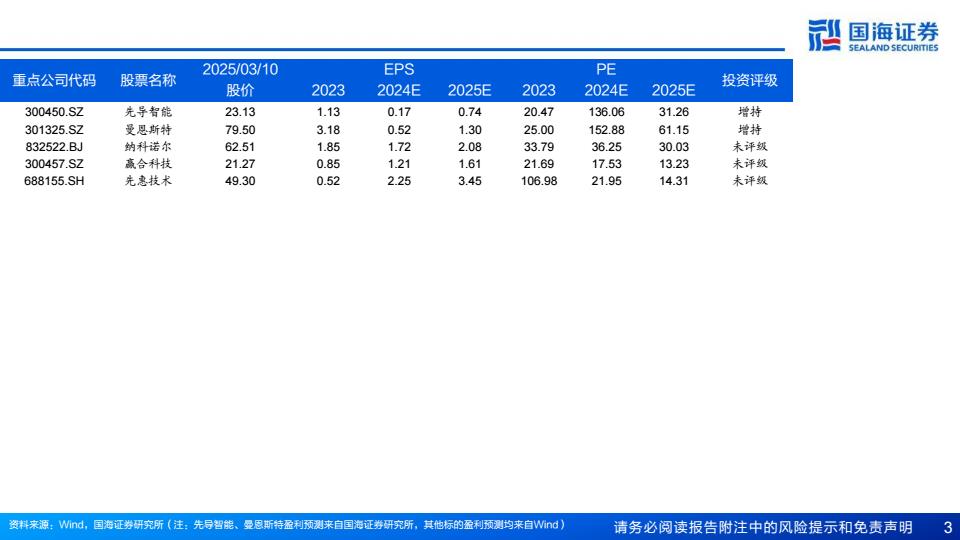Click the 投资评级 column header
Viewport: 960px width, 540px height.
750,80
